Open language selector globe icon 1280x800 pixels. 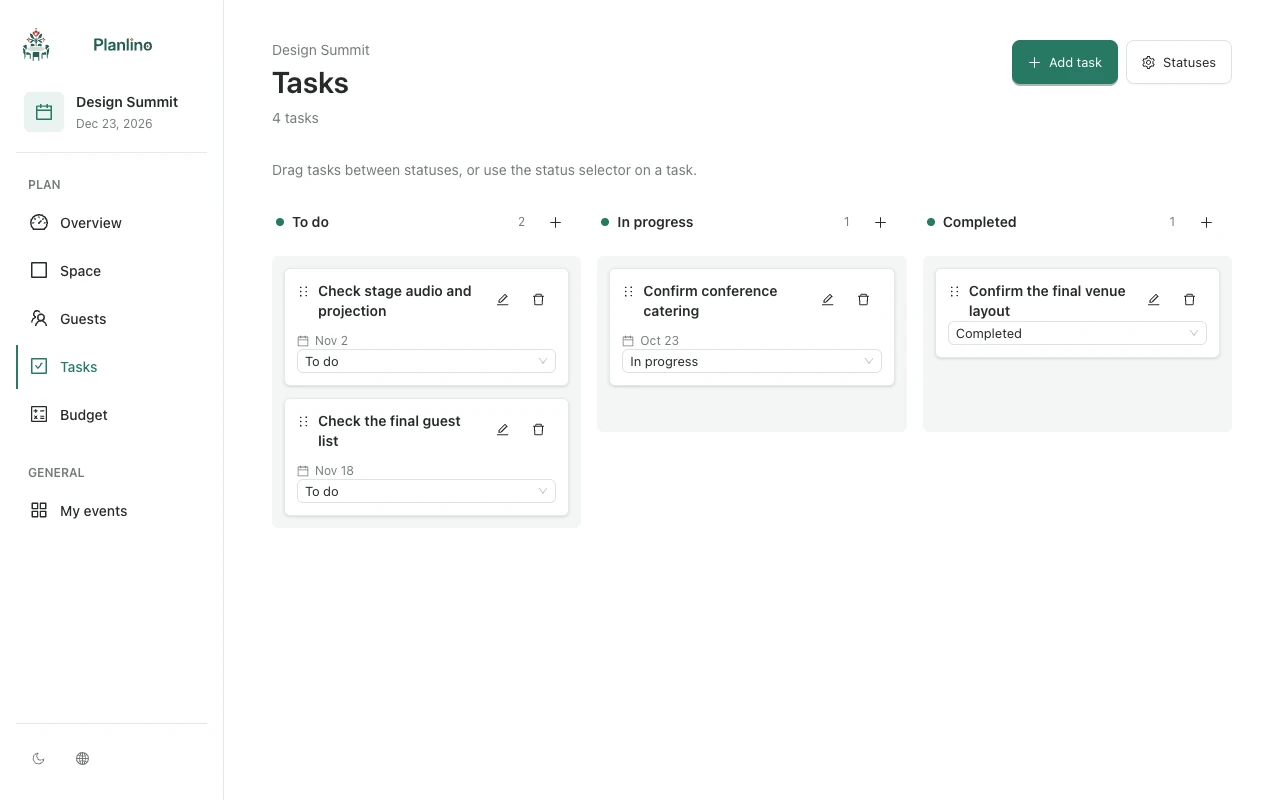83,759
